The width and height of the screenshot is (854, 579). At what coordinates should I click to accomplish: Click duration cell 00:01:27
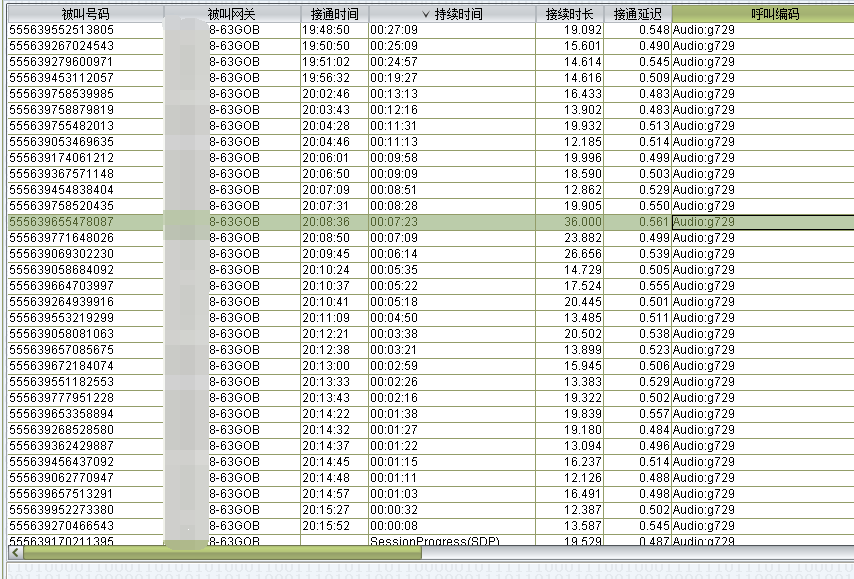click(x=394, y=430)
